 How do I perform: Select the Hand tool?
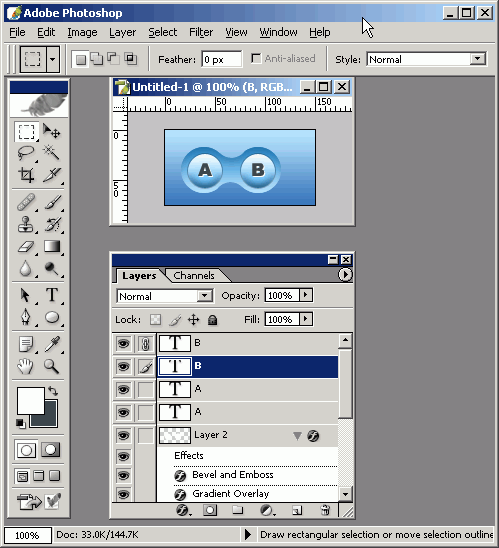(x=26, y=366)
